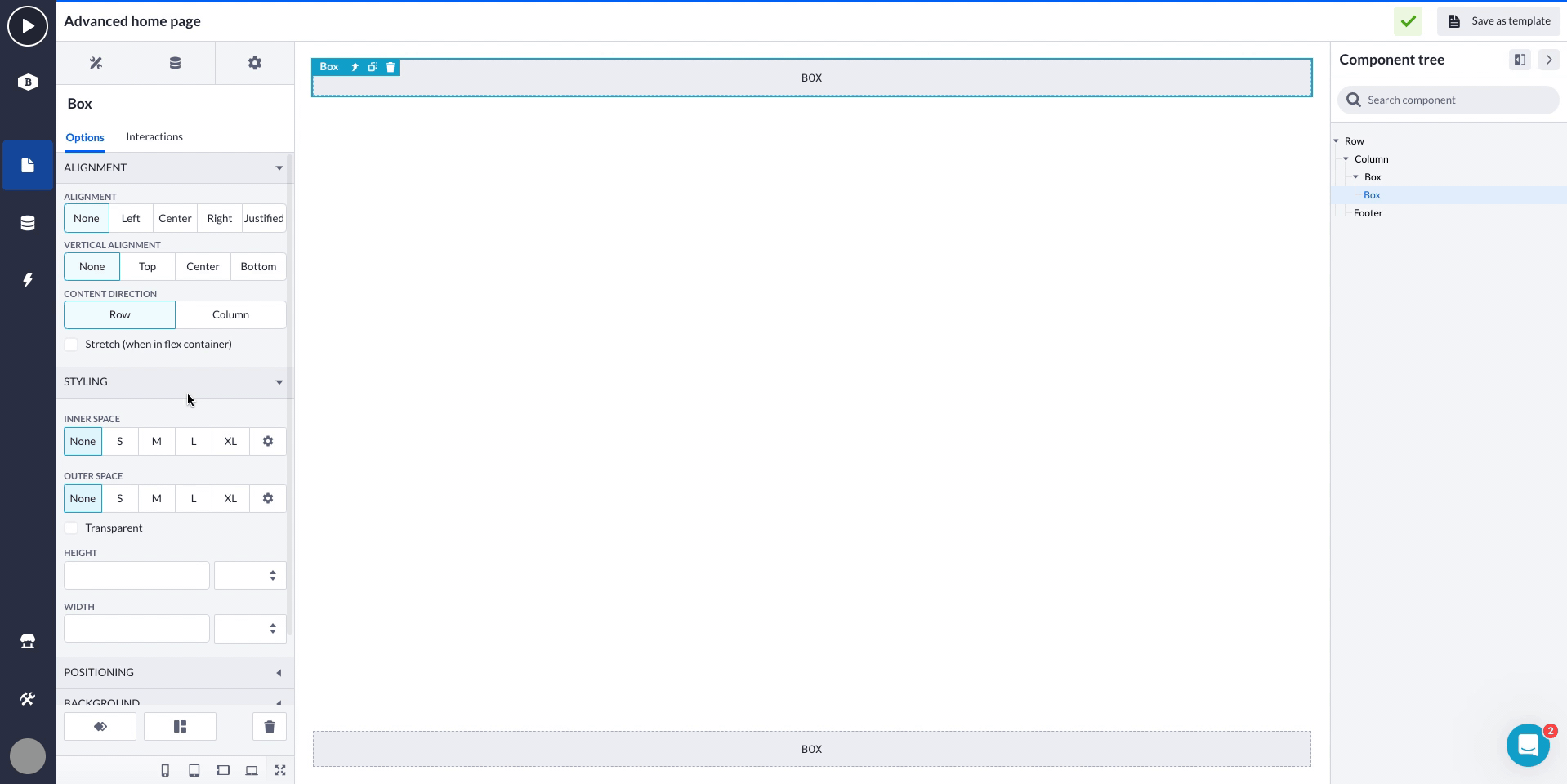Viewport: 1567px width, 784px height.
Task: Select the data stack tab icon
Action: coord(175,63)
